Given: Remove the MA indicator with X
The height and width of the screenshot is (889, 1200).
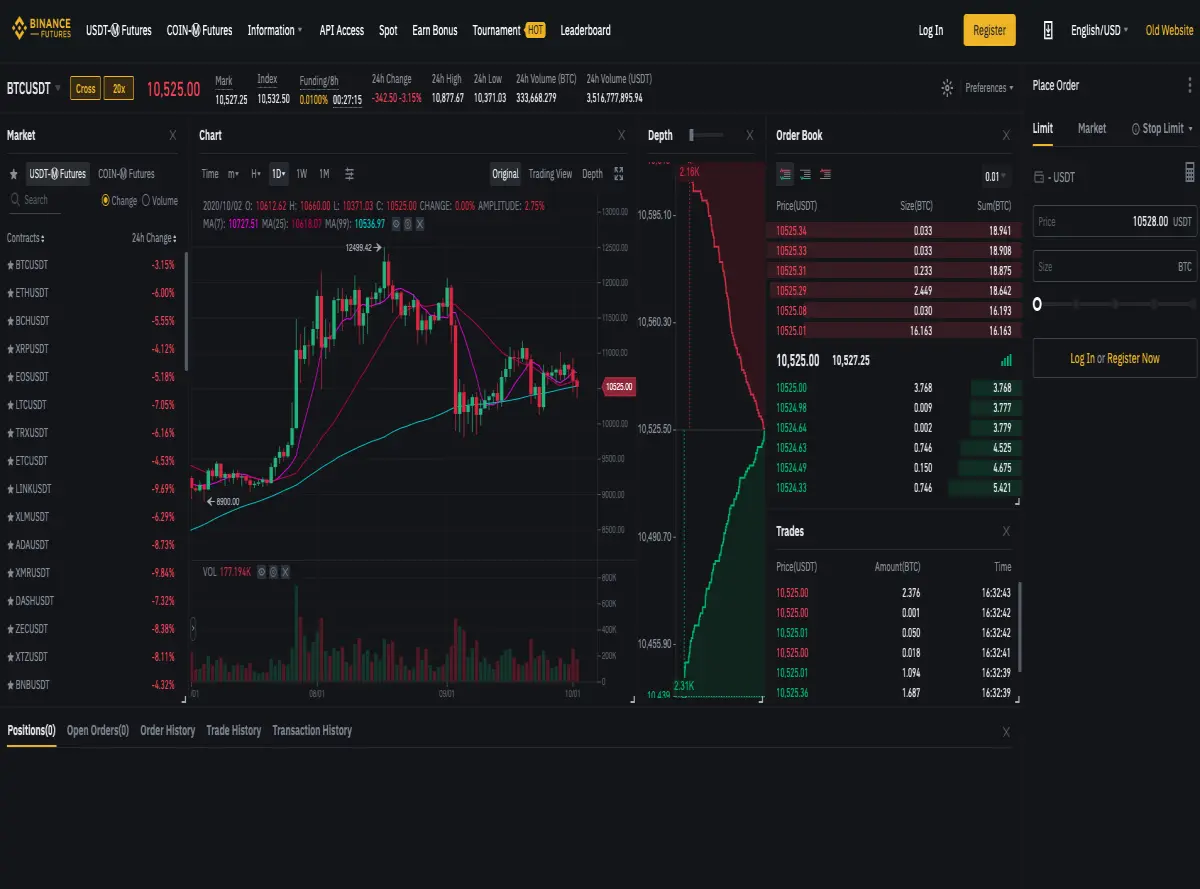Looking at the screenshot, I should 420,223.
